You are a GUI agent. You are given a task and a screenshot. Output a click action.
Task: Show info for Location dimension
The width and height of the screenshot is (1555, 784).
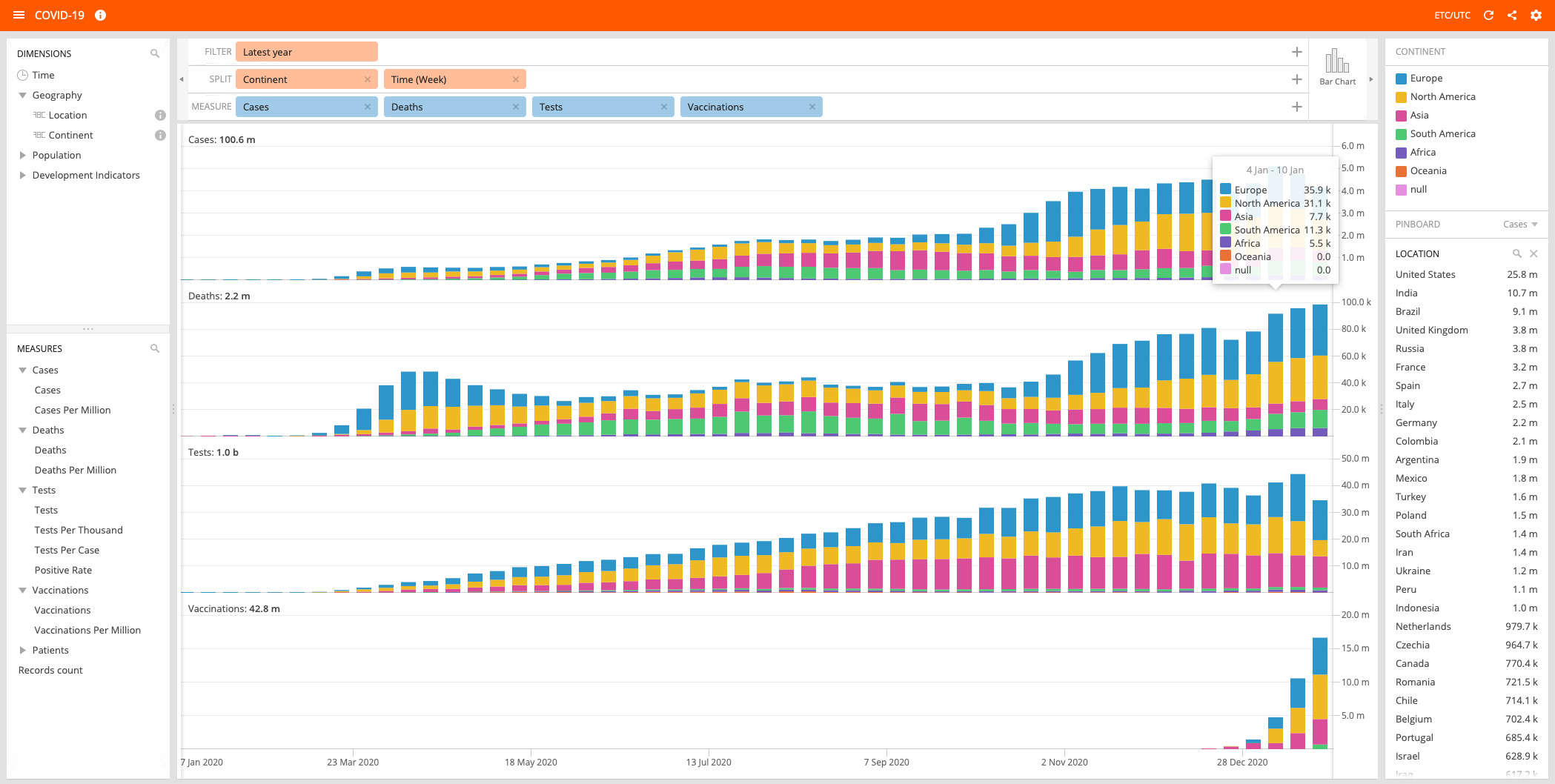160,115
